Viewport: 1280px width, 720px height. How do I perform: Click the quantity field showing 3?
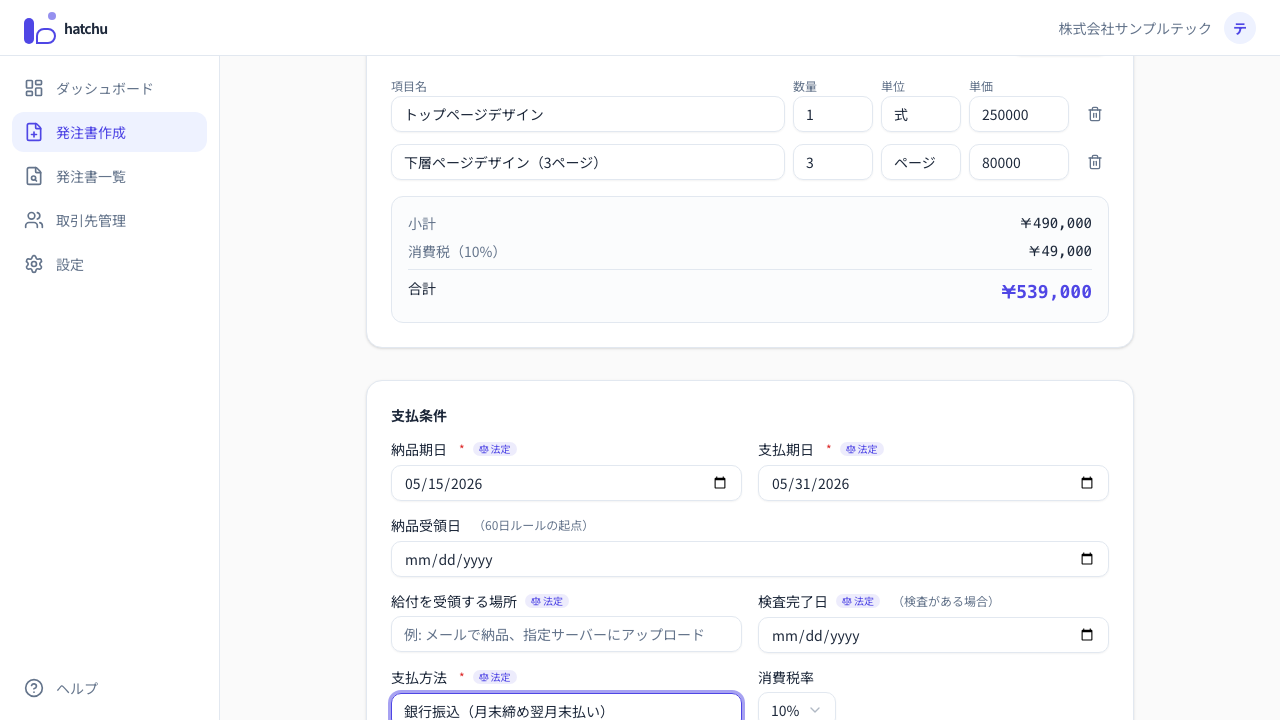[x=833, y=162]
